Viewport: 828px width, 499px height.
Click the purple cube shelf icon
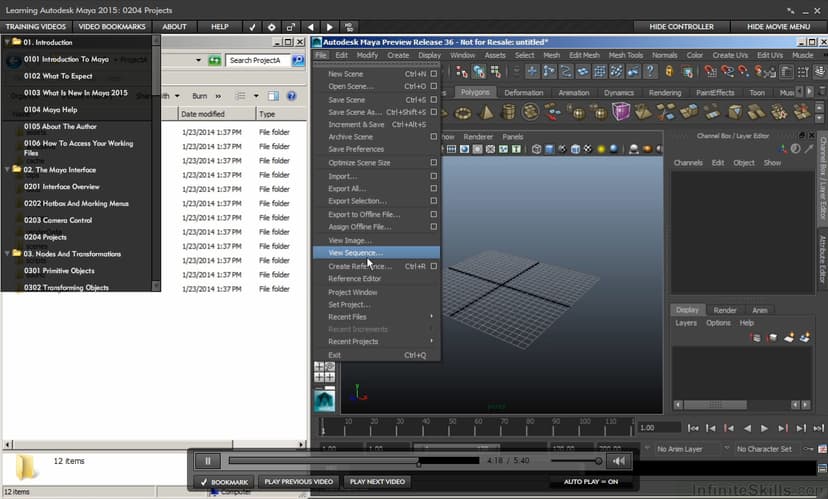[x=621, y=111]
